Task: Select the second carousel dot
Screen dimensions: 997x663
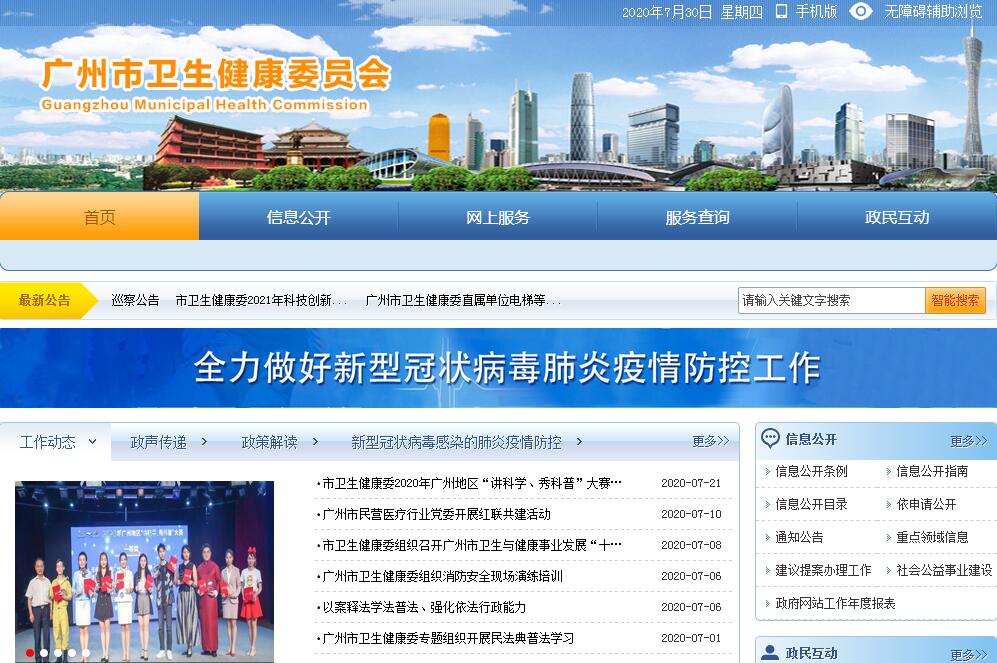Action: tap(44, 653)
